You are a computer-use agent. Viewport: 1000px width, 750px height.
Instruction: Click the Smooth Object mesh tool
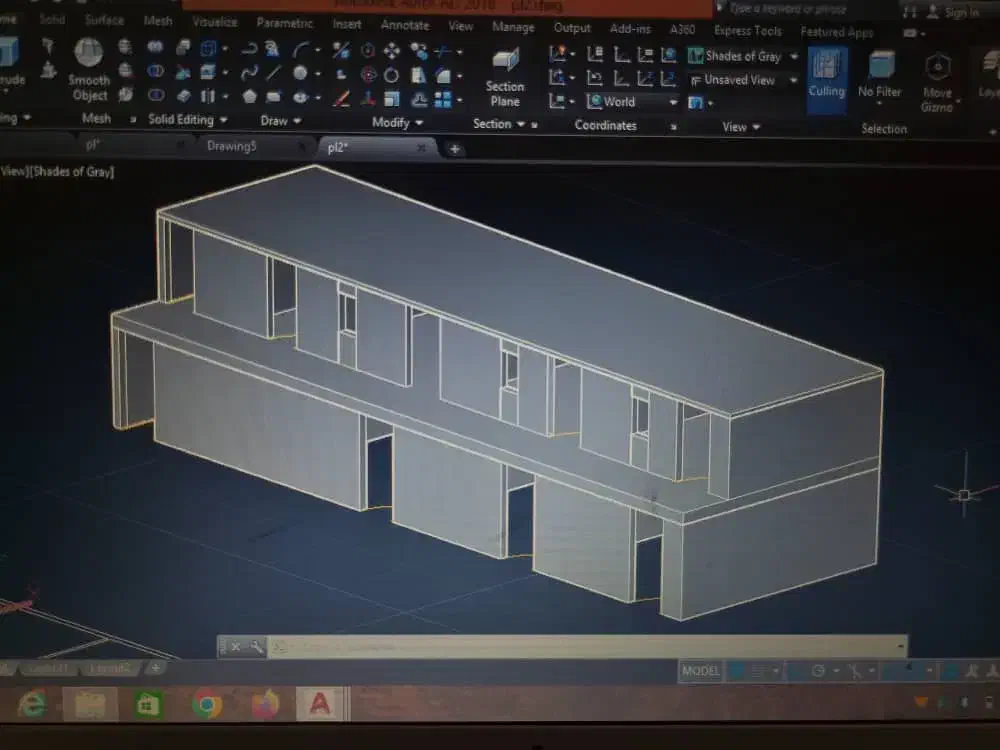(x=89, y=70)
